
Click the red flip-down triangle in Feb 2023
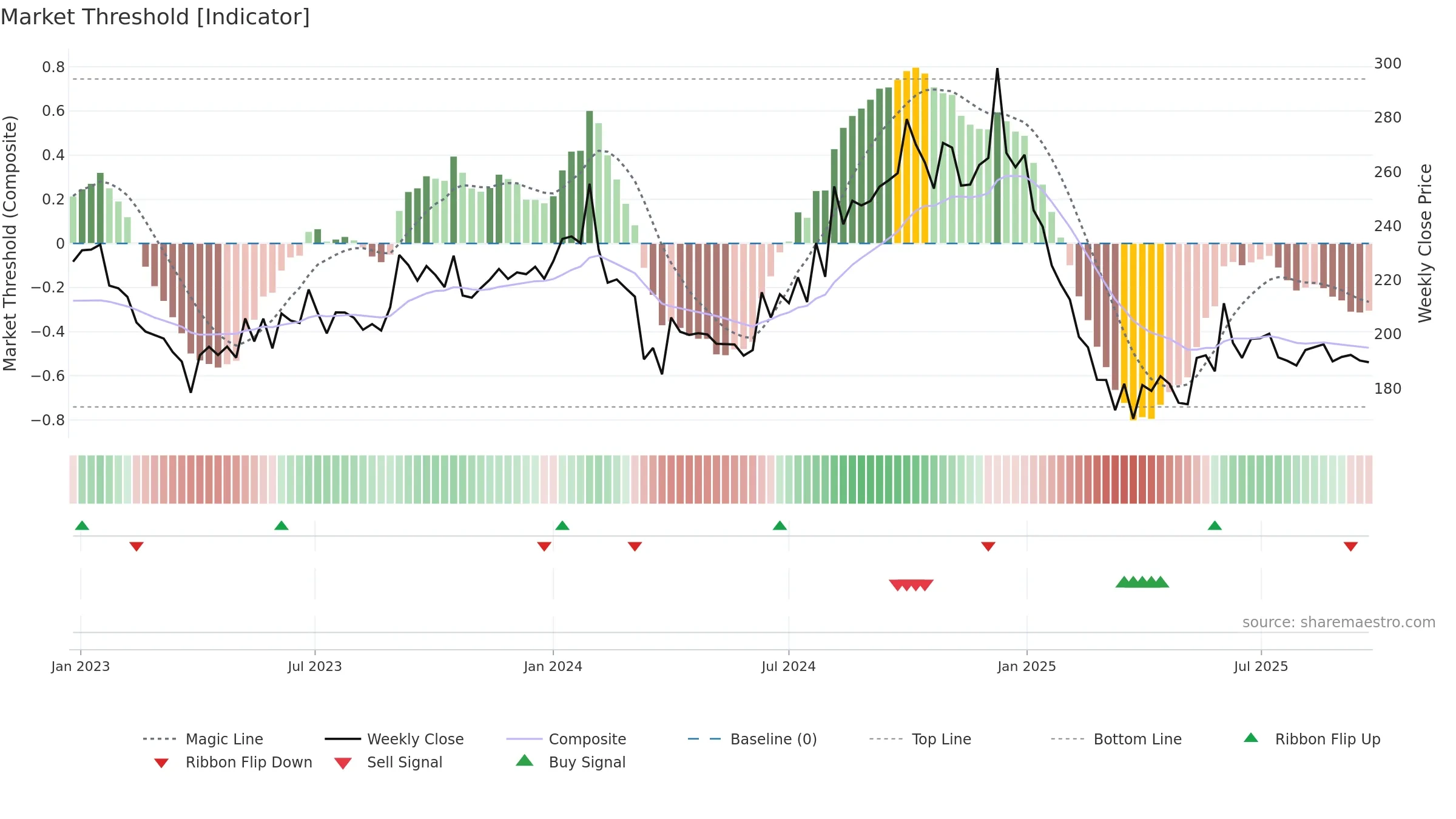pos(136,547)
